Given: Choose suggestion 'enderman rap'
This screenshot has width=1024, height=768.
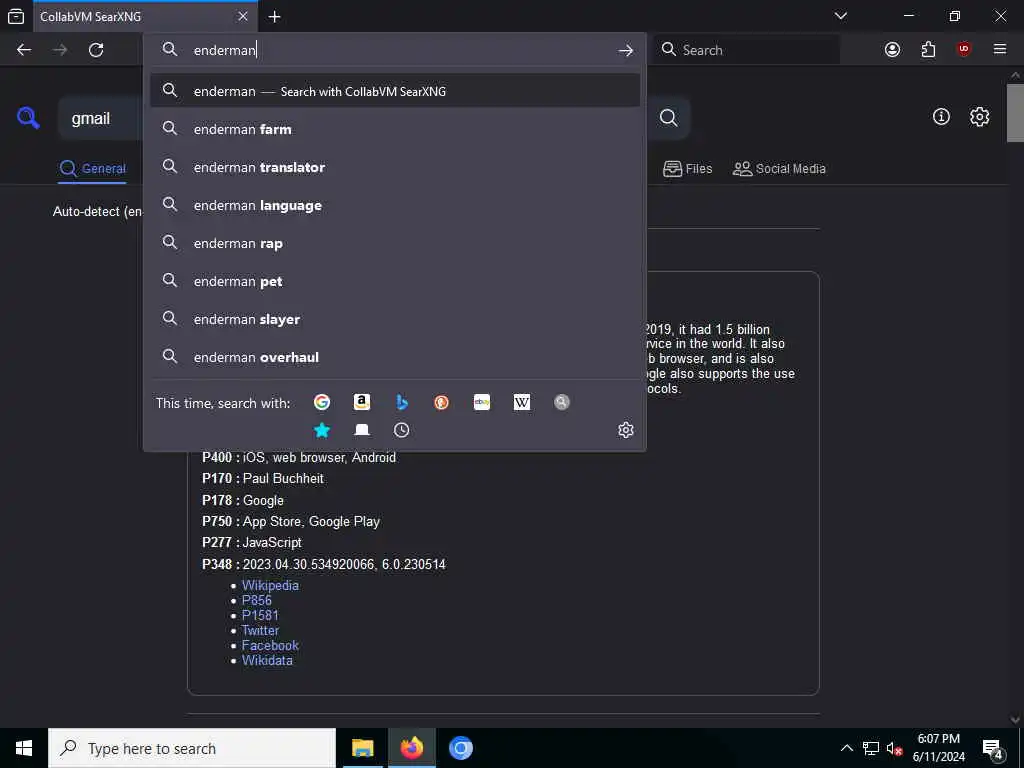Looking at the screenshot, I should pyautogui.click(x=394, y=243).
